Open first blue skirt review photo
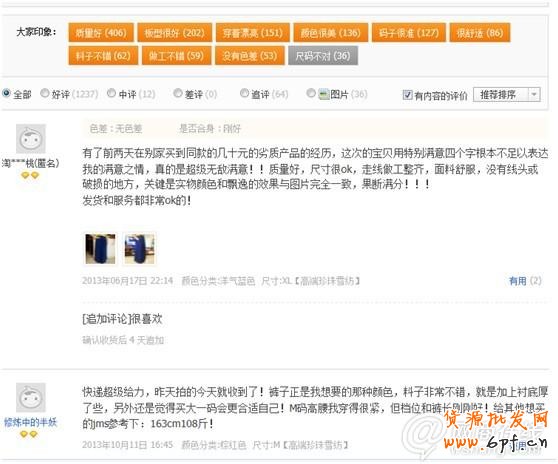 (100, 249)
